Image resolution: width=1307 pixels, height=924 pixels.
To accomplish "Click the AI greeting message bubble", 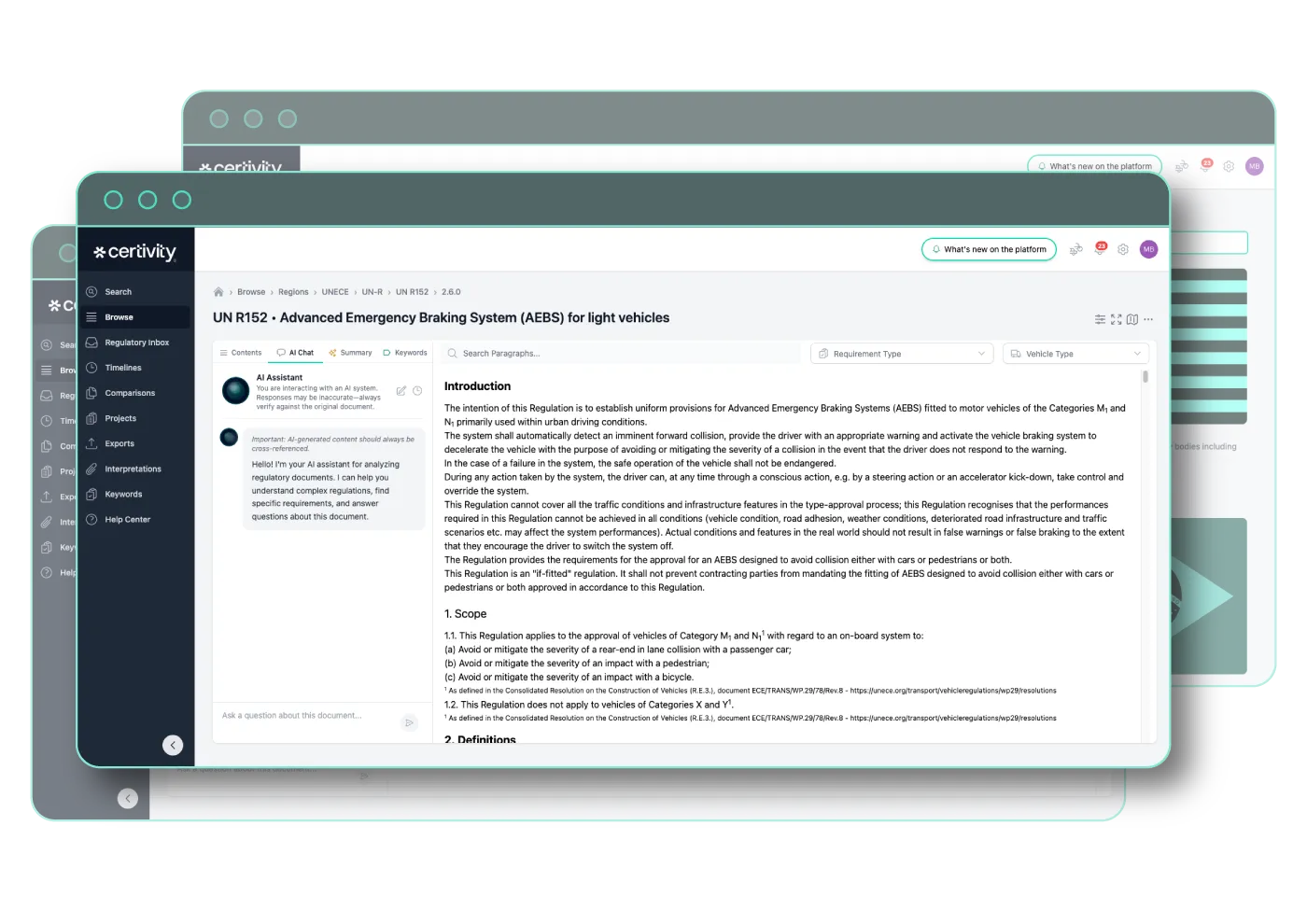I will [x=334, y=479].
